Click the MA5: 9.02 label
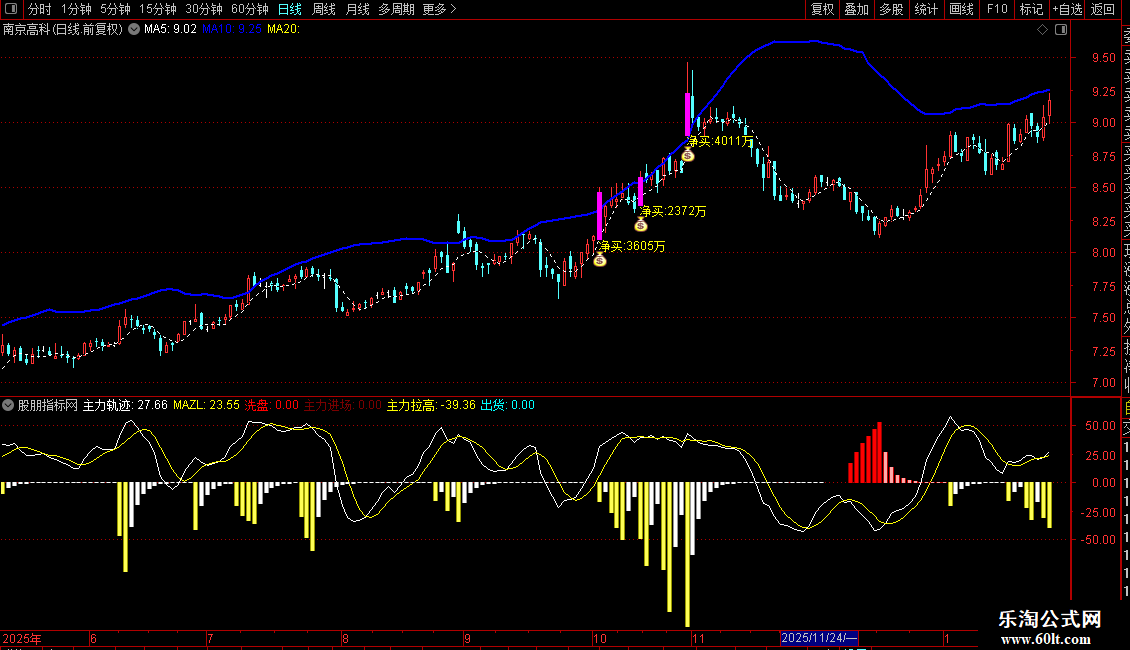1130x650 pixels. point(170,29)
